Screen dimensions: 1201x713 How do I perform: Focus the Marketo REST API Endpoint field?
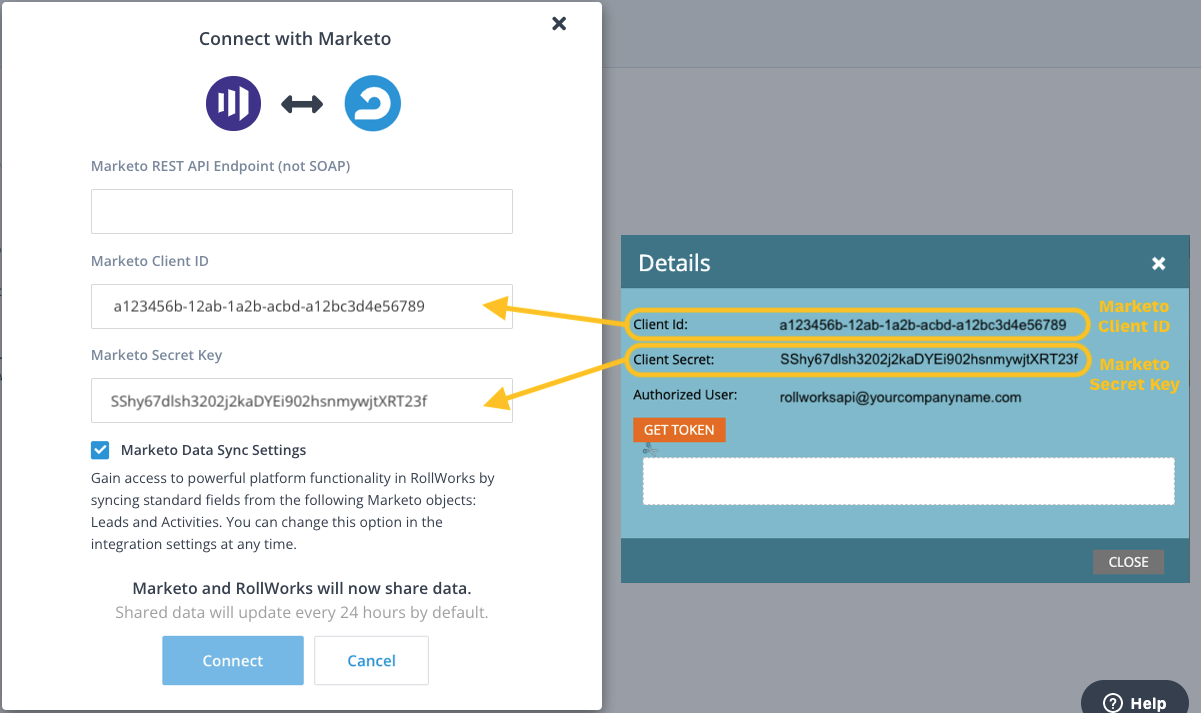[301, 212]
